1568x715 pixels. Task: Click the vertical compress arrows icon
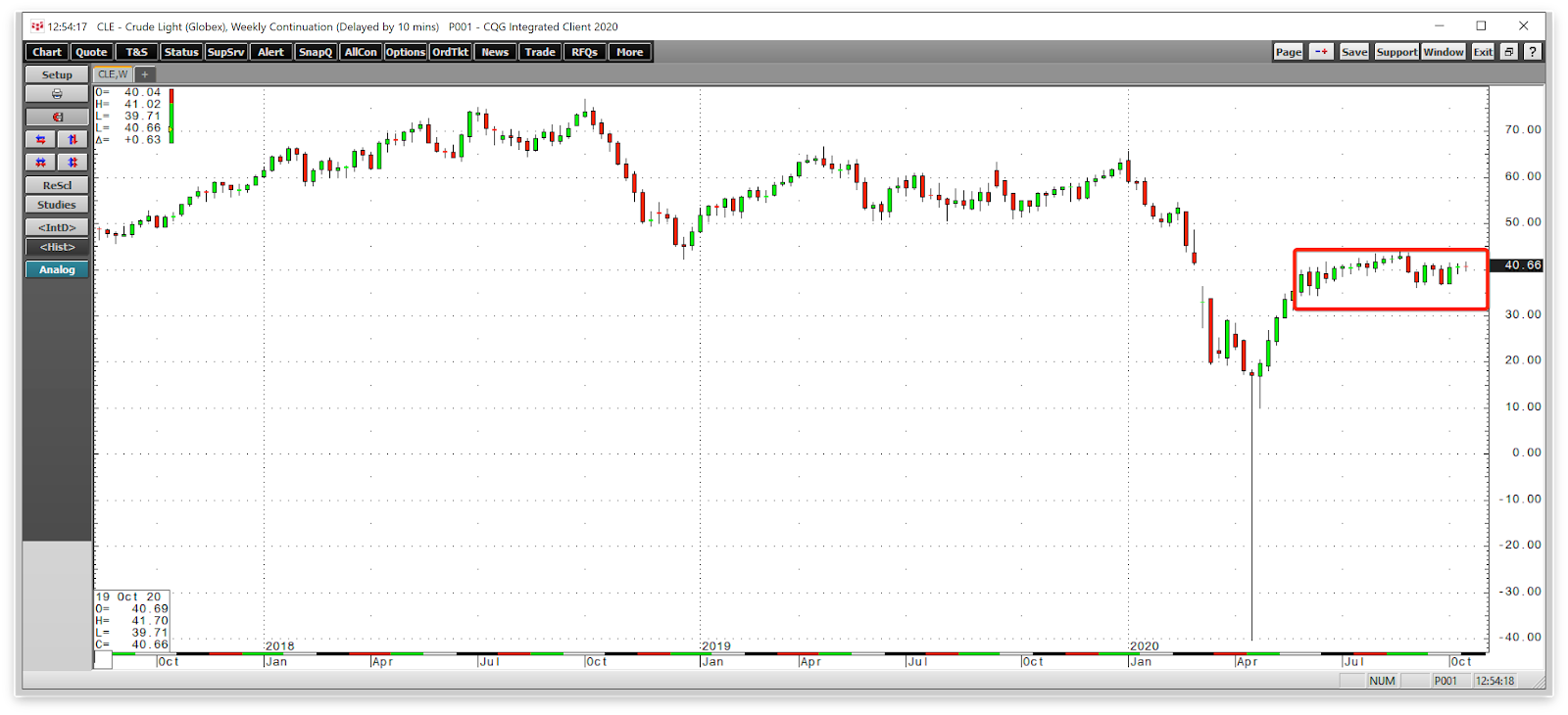73,162
